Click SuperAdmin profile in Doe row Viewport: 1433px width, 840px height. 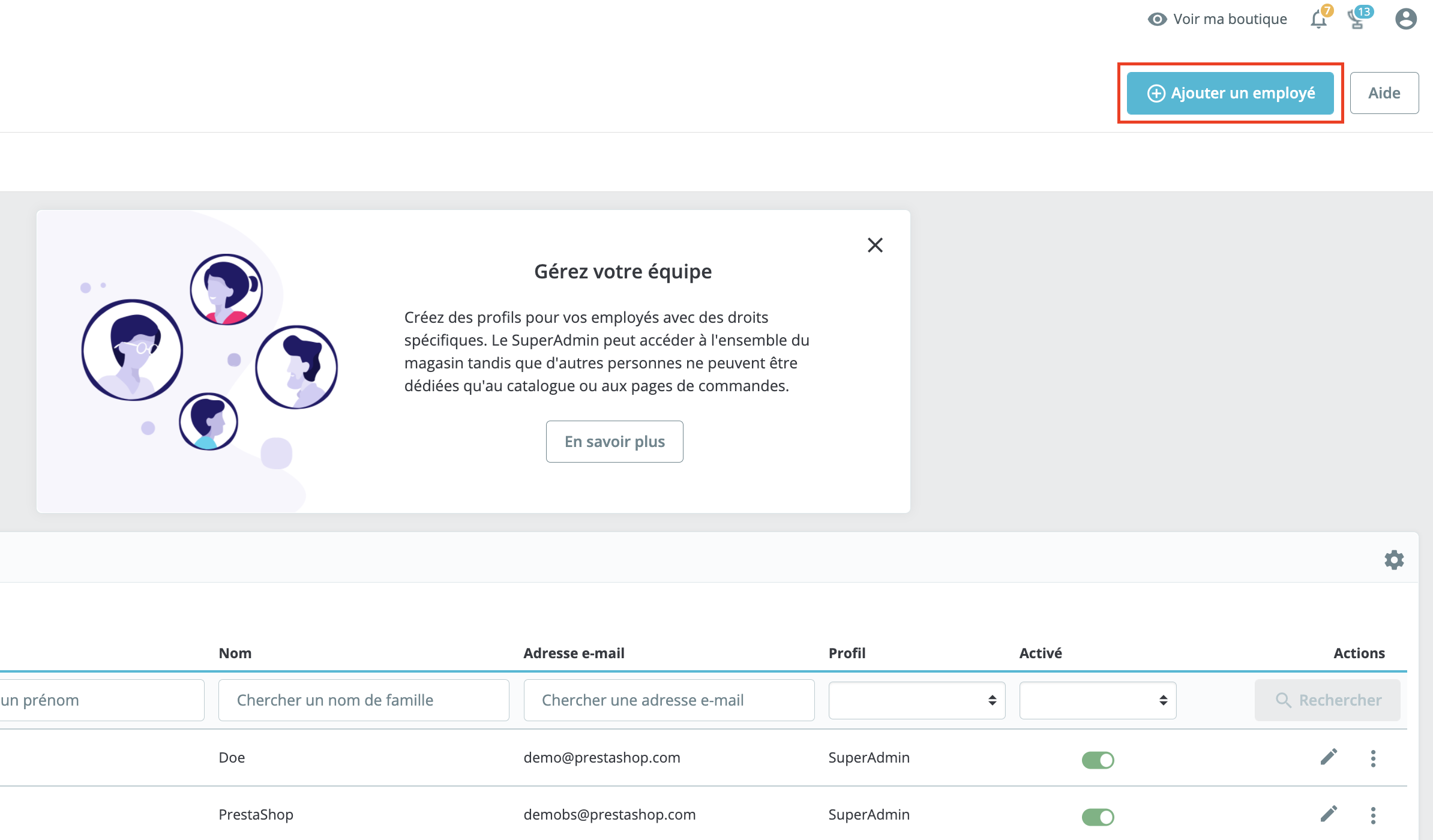point(869,758)
